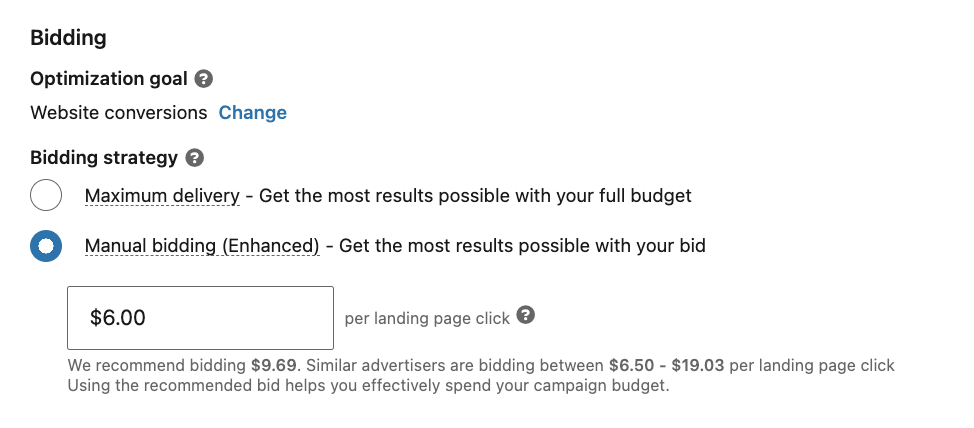
Task: Click the Bidding strategy question mark icon
Action: click(x=194, y=158)
